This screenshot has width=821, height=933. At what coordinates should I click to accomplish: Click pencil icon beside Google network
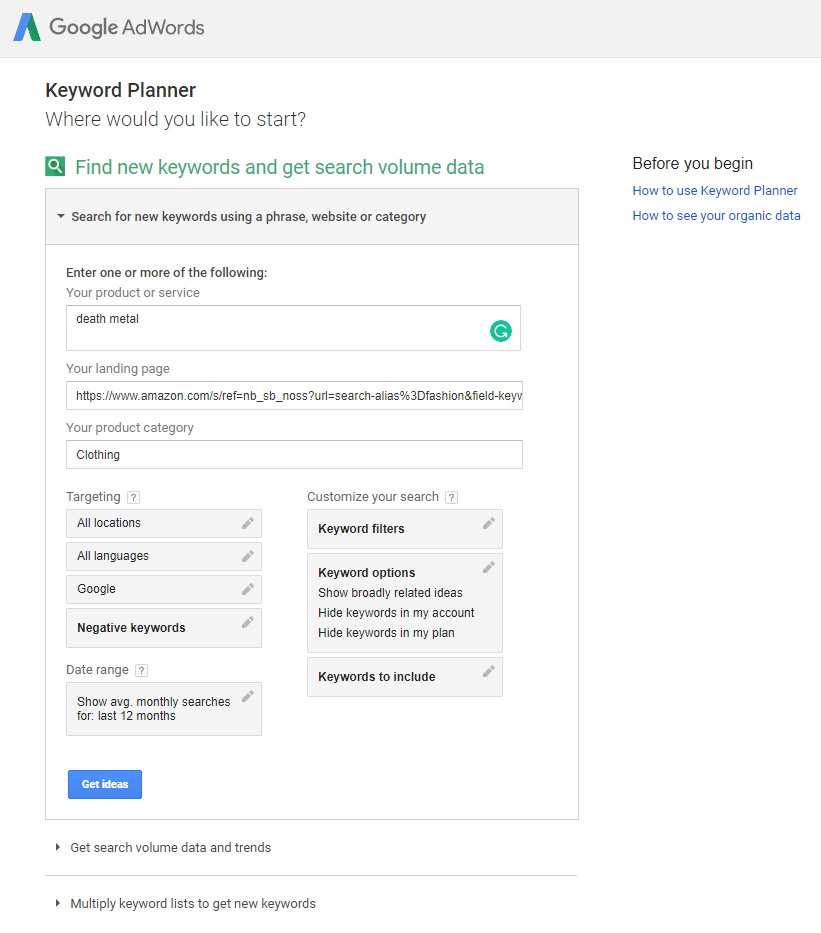coord(247,589)
